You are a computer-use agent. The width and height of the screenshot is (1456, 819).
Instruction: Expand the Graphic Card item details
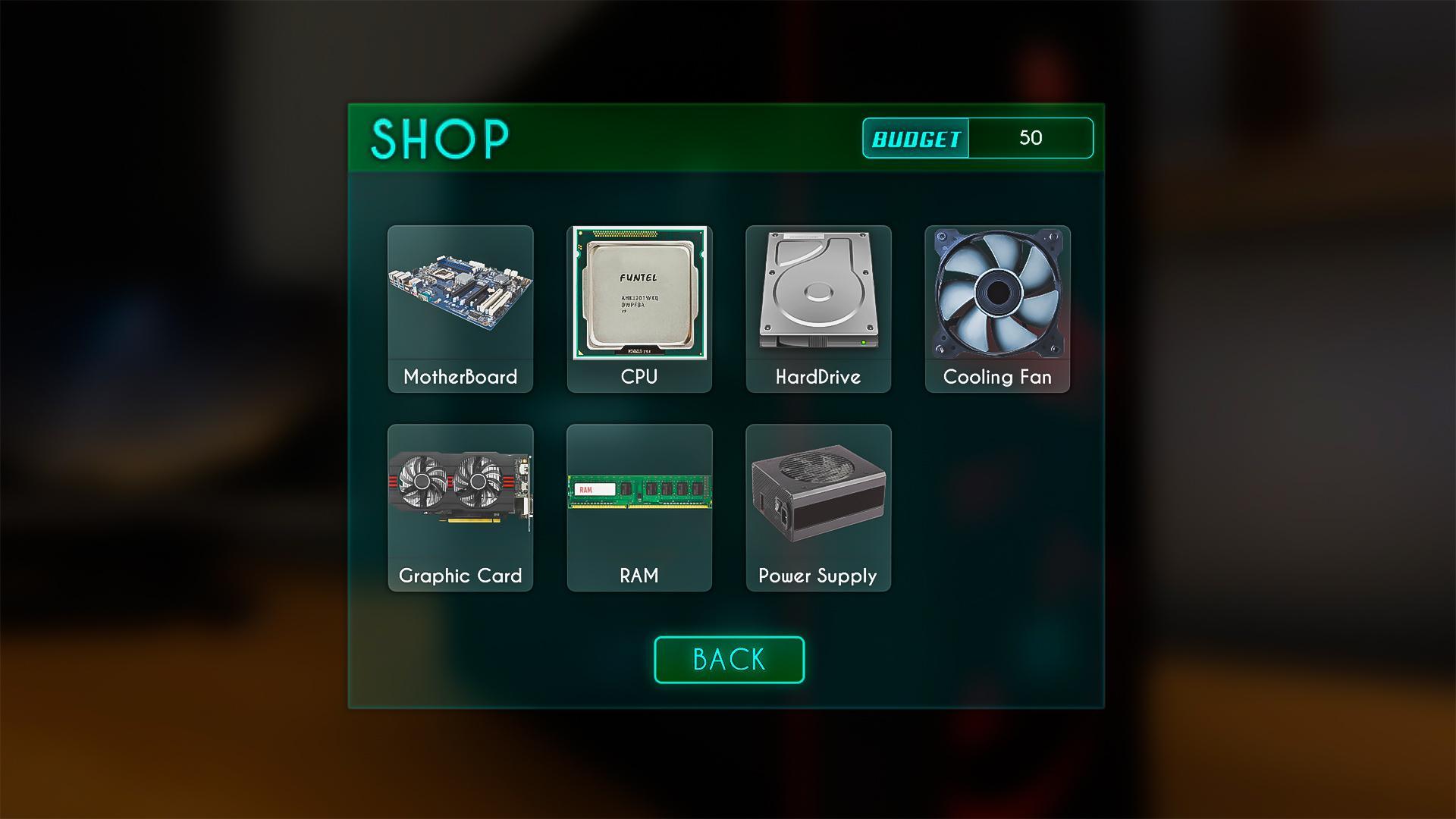coord(459,508)
